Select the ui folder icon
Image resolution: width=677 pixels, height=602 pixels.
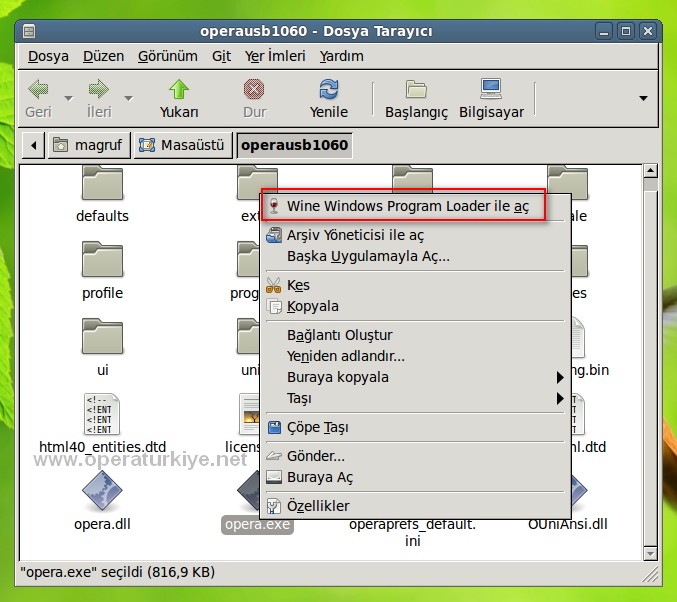click(102, 336)
